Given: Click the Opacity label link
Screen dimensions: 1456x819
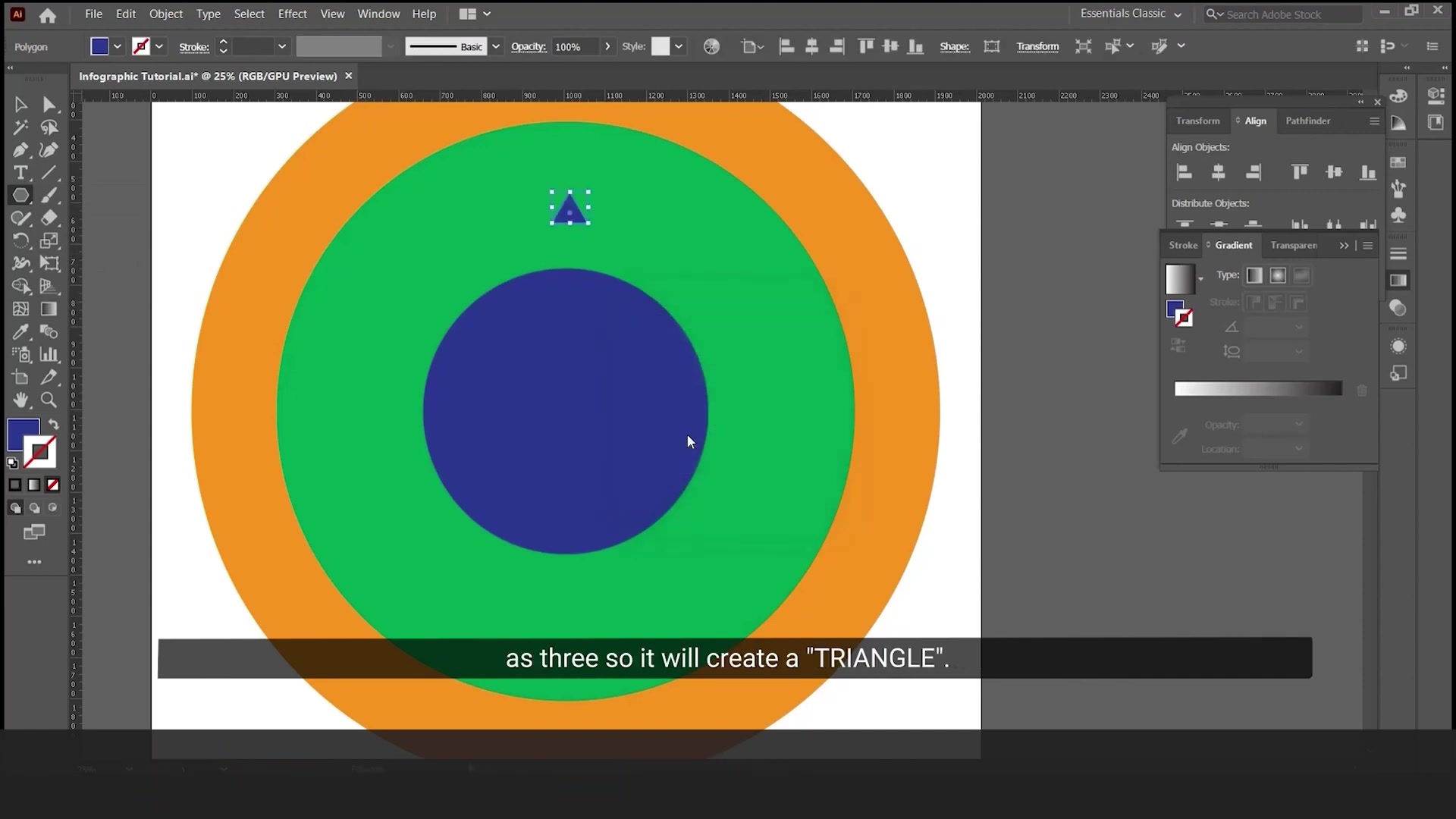Looking at the screenshot, I should tap(528, 47).
